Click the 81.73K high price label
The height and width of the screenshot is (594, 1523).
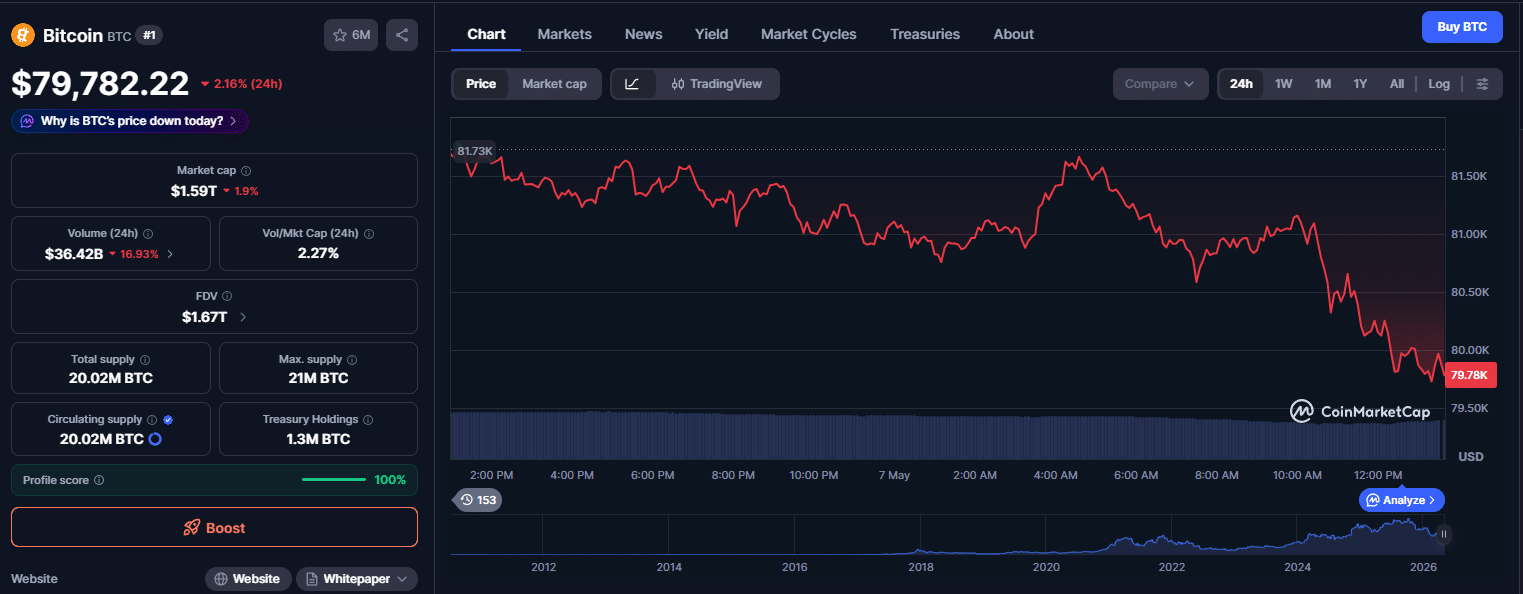(x=474, y=151)
